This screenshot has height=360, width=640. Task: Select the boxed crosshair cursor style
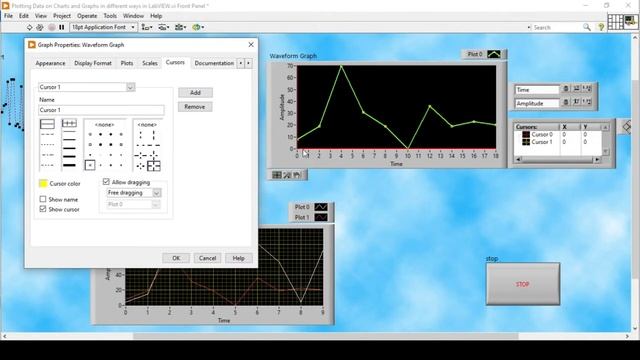point(153,165)
